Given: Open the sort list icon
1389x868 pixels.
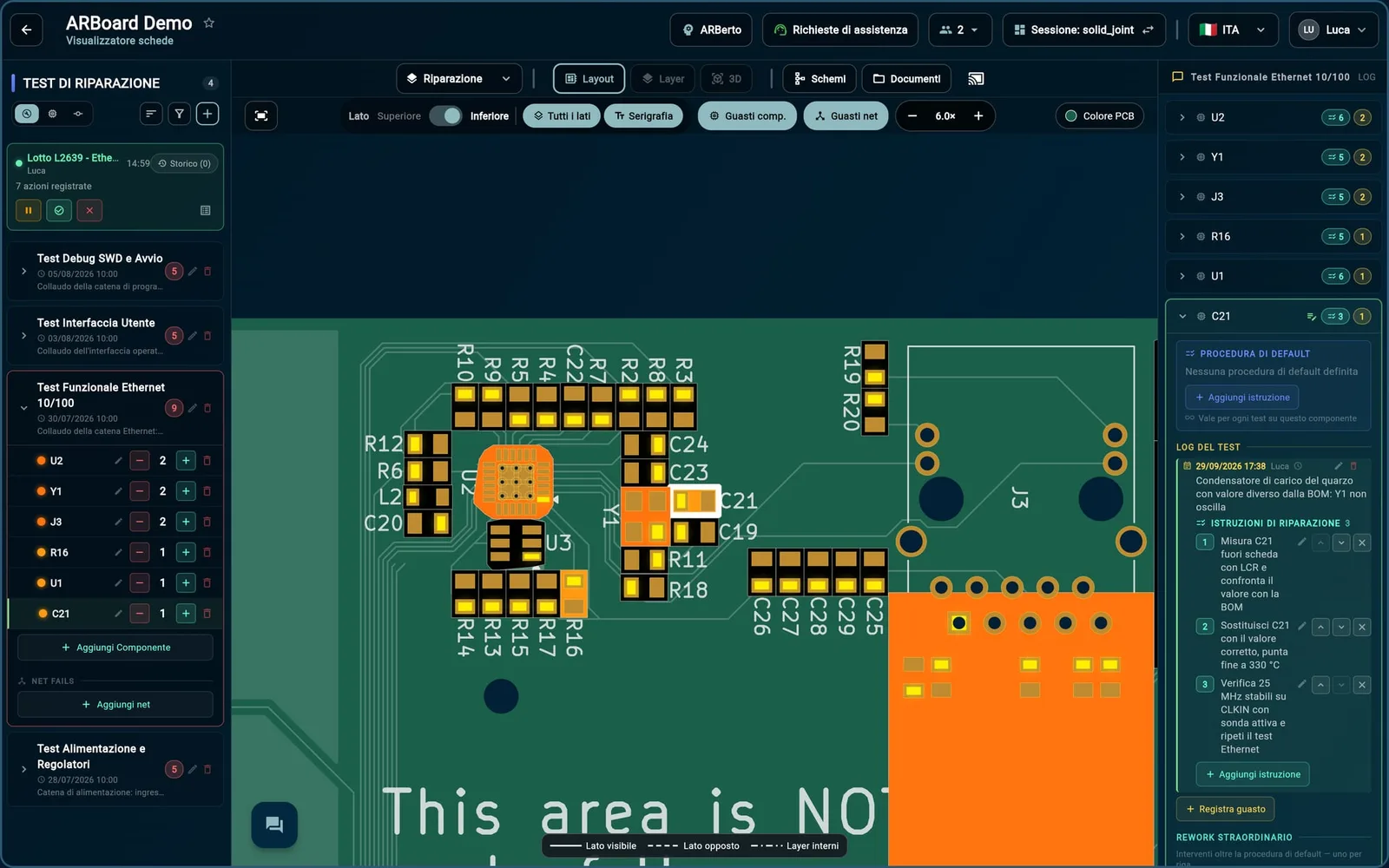Looking at the screenshot, I should click(x=151, y=114).
